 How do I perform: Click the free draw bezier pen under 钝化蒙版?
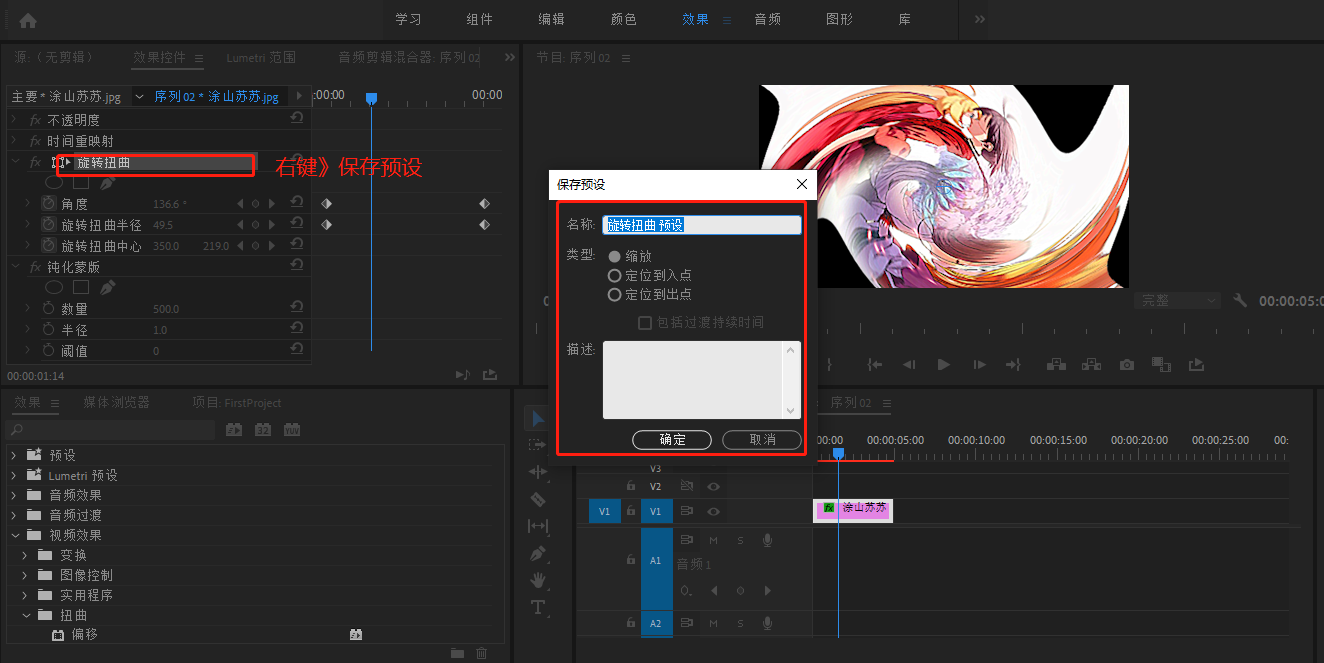tap(107, 288)
